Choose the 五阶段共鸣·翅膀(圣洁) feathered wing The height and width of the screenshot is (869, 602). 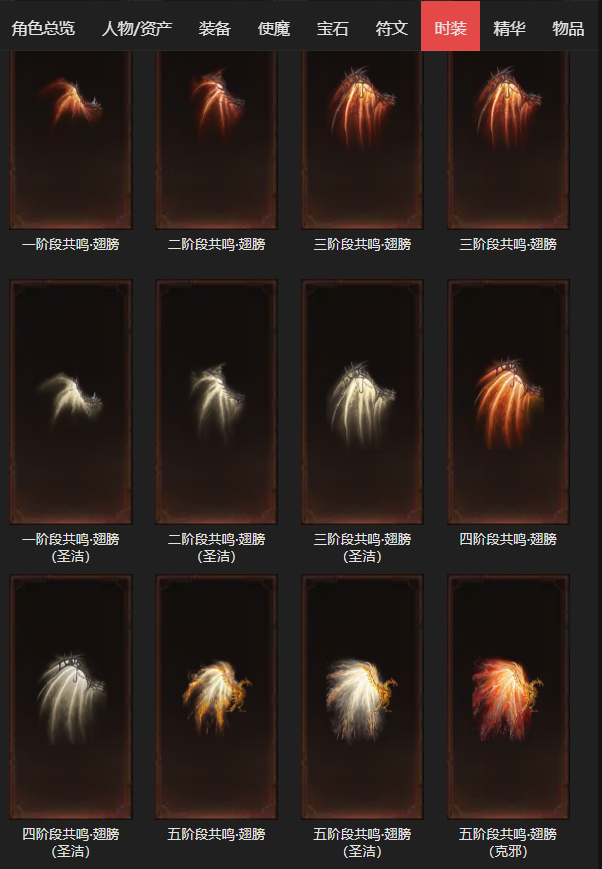click(x=362, y=697)
